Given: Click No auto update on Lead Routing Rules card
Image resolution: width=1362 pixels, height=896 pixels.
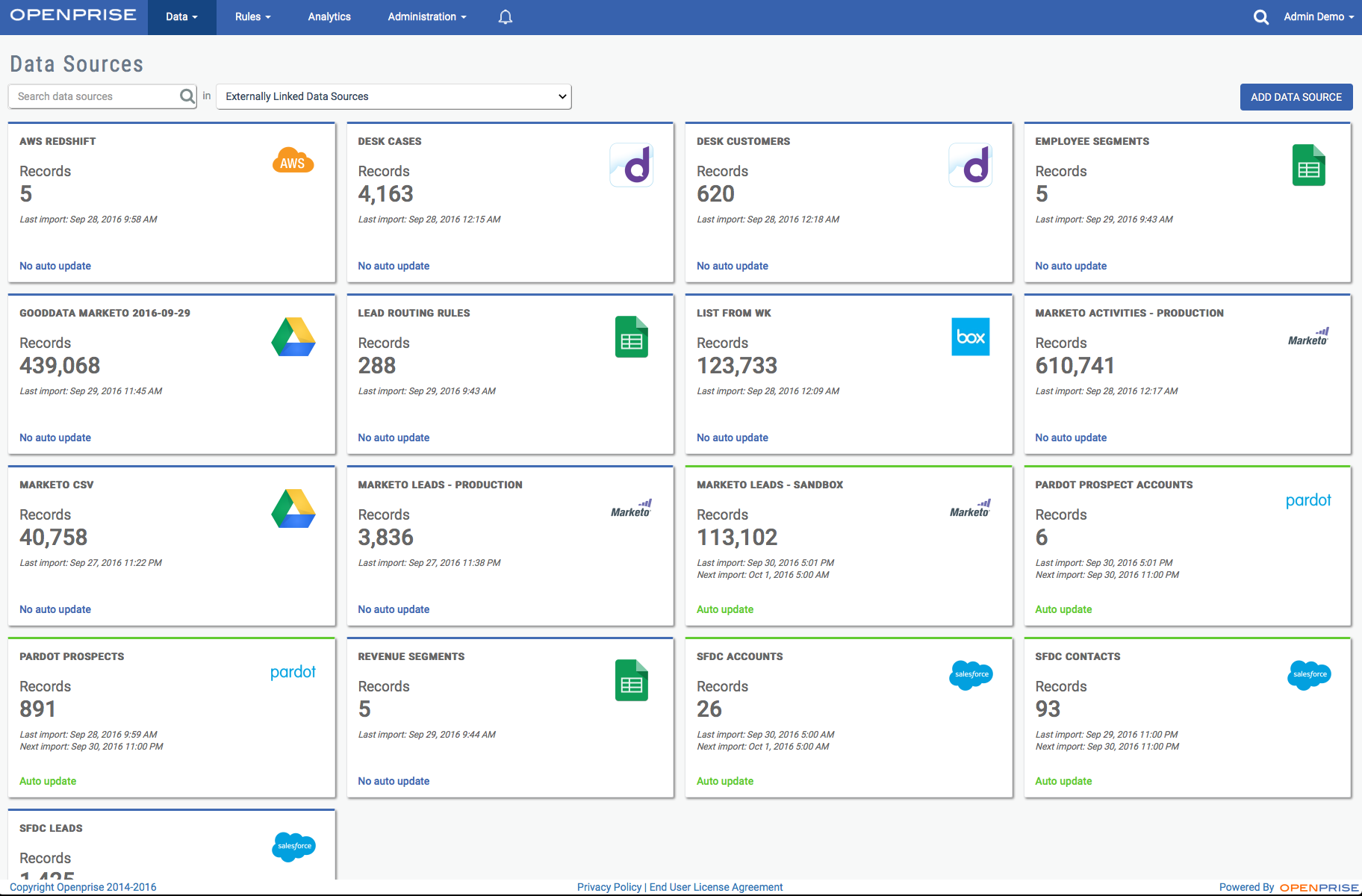Looking at the screenshot, I should 394,438.
